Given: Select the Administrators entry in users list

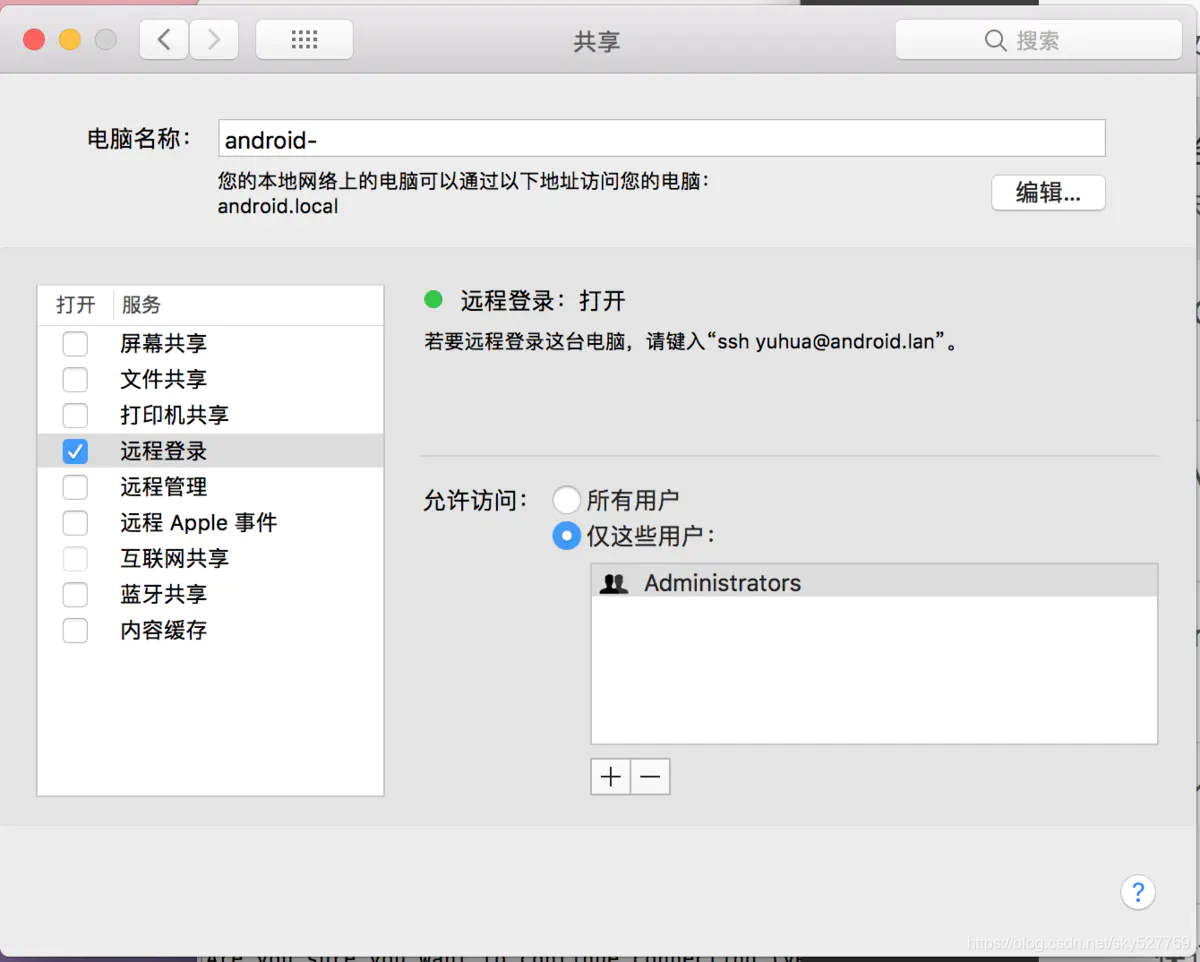Looking at the screenshot, I should 874,583.
